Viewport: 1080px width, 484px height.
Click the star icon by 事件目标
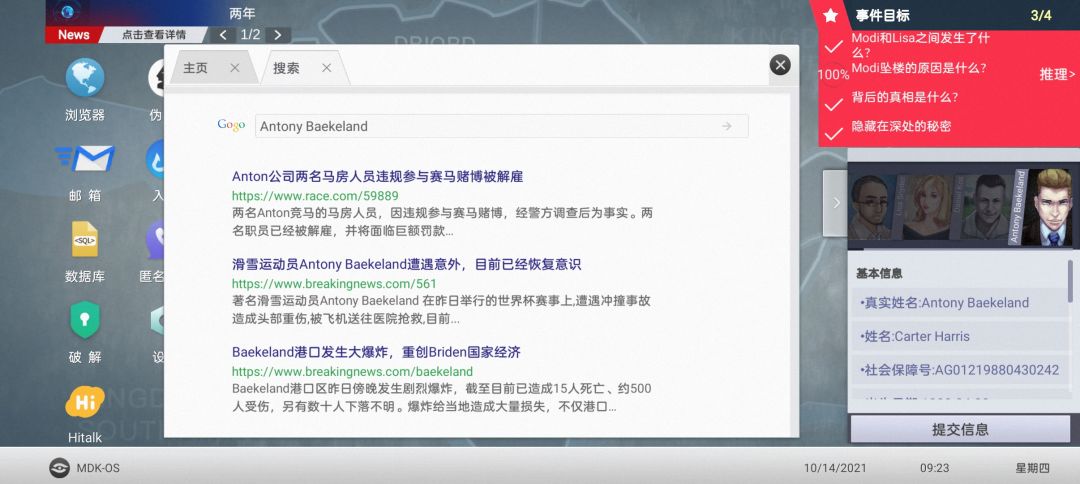[x=831, y=15]
